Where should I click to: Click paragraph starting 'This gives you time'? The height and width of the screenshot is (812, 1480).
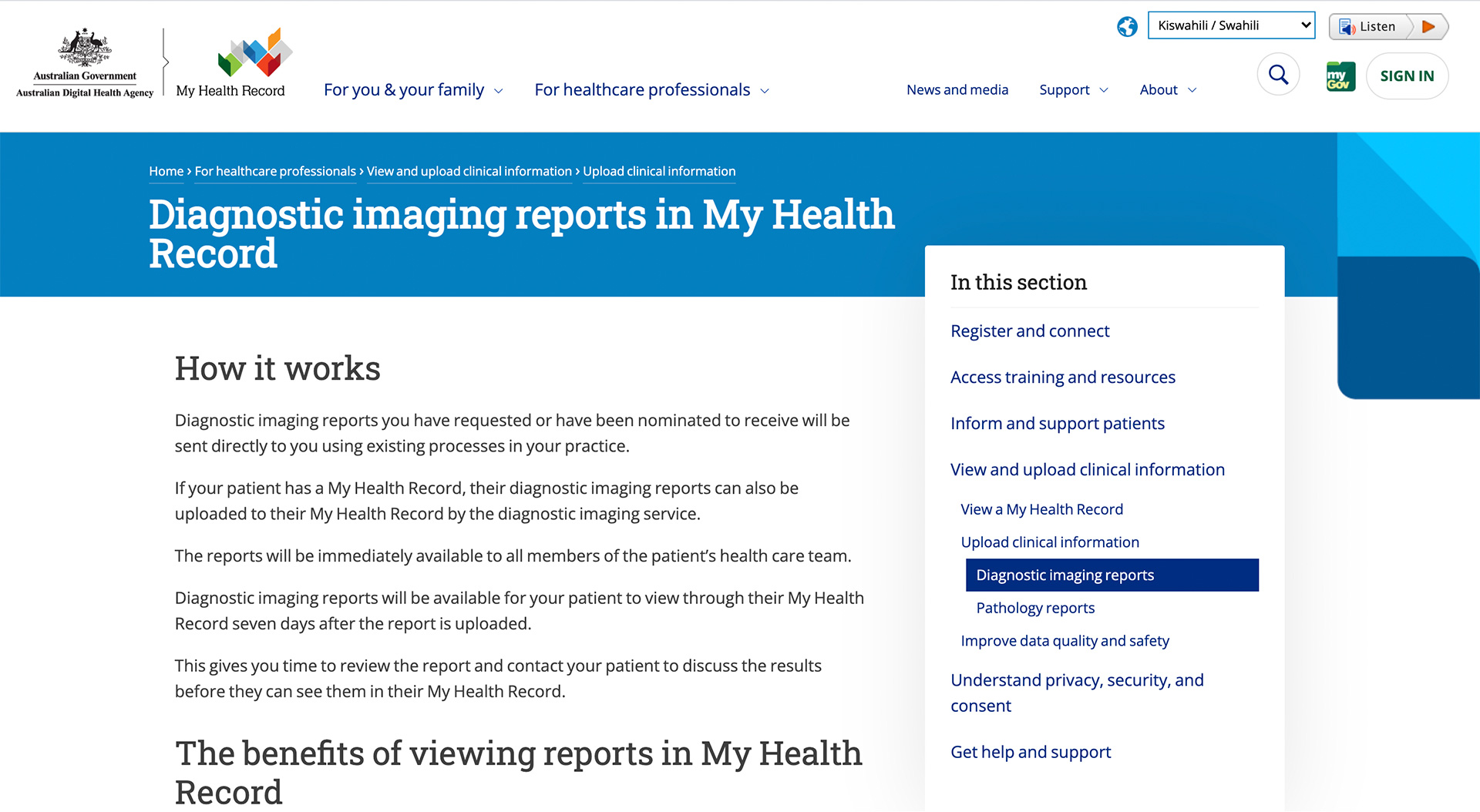(498, 679)
